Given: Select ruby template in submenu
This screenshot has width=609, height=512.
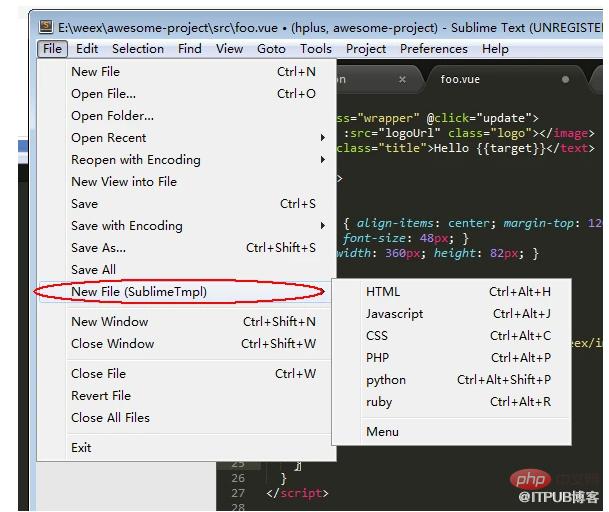Looking at the screenshot, I should coord(452,402).
